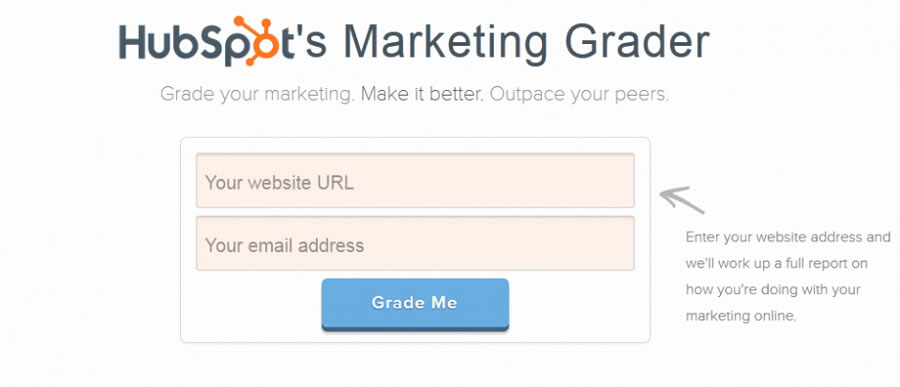The image size is (900, 387).
Task: Click empty panel area right of Grade Me
Action: [579, 306]
